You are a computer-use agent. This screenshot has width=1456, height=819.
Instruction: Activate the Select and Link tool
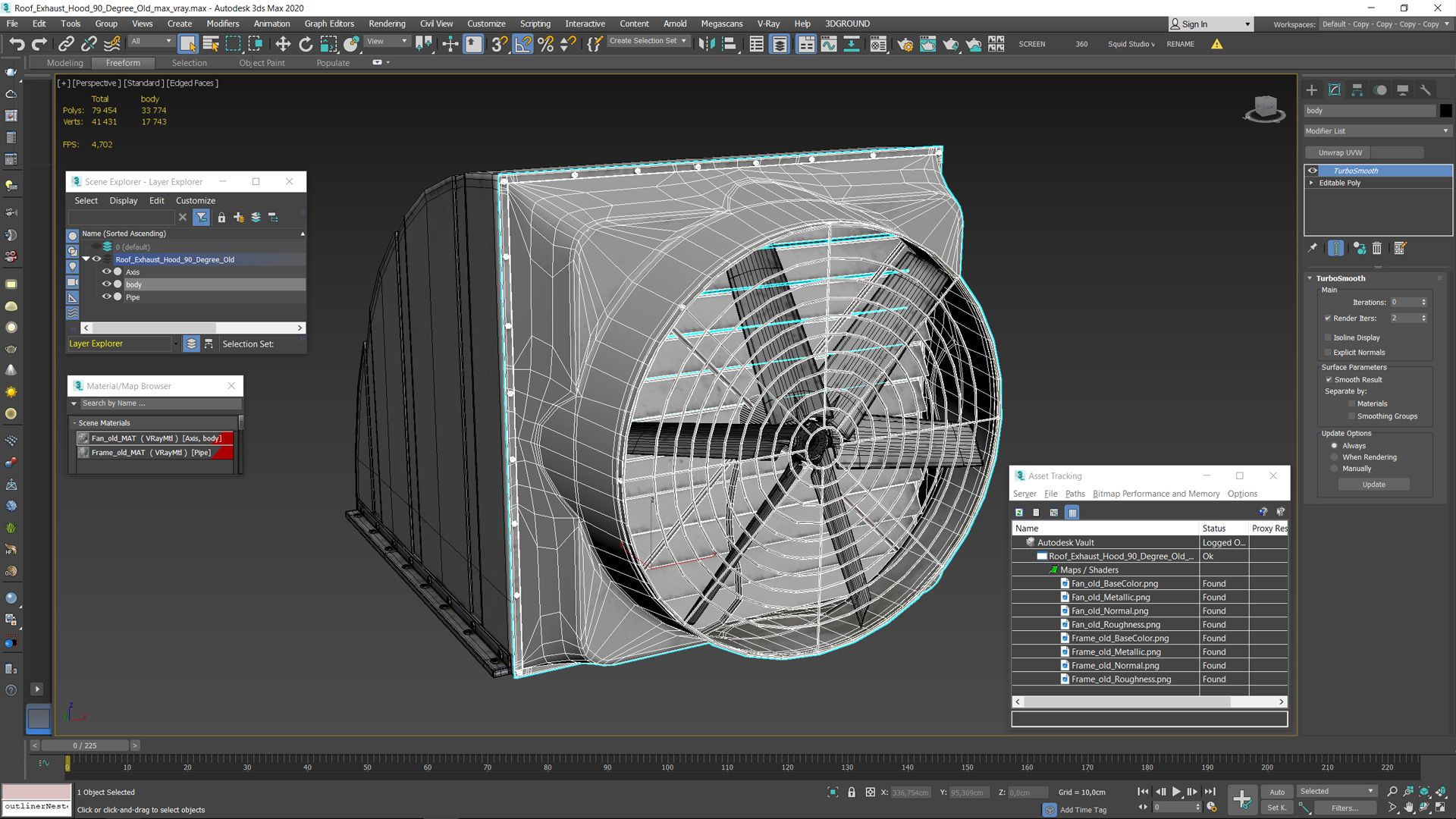tap(66, 44)
